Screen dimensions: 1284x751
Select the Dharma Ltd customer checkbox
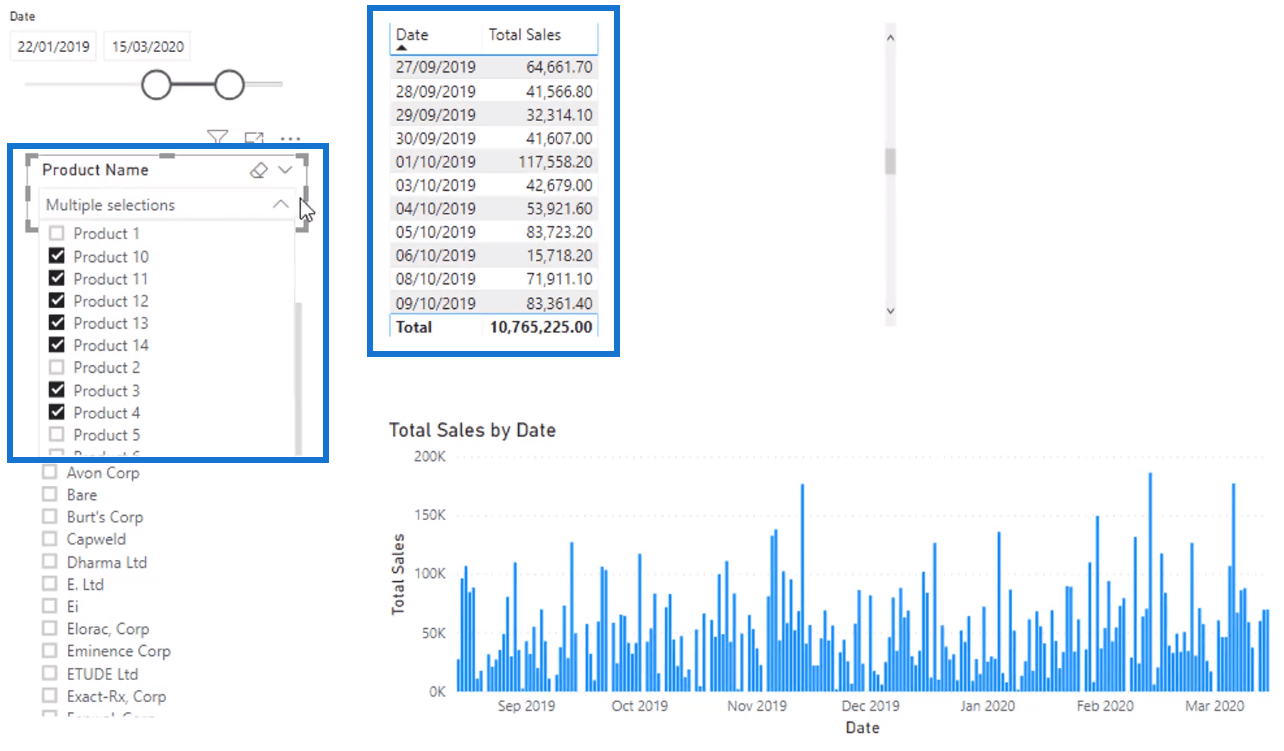click(x=49, y=561)
